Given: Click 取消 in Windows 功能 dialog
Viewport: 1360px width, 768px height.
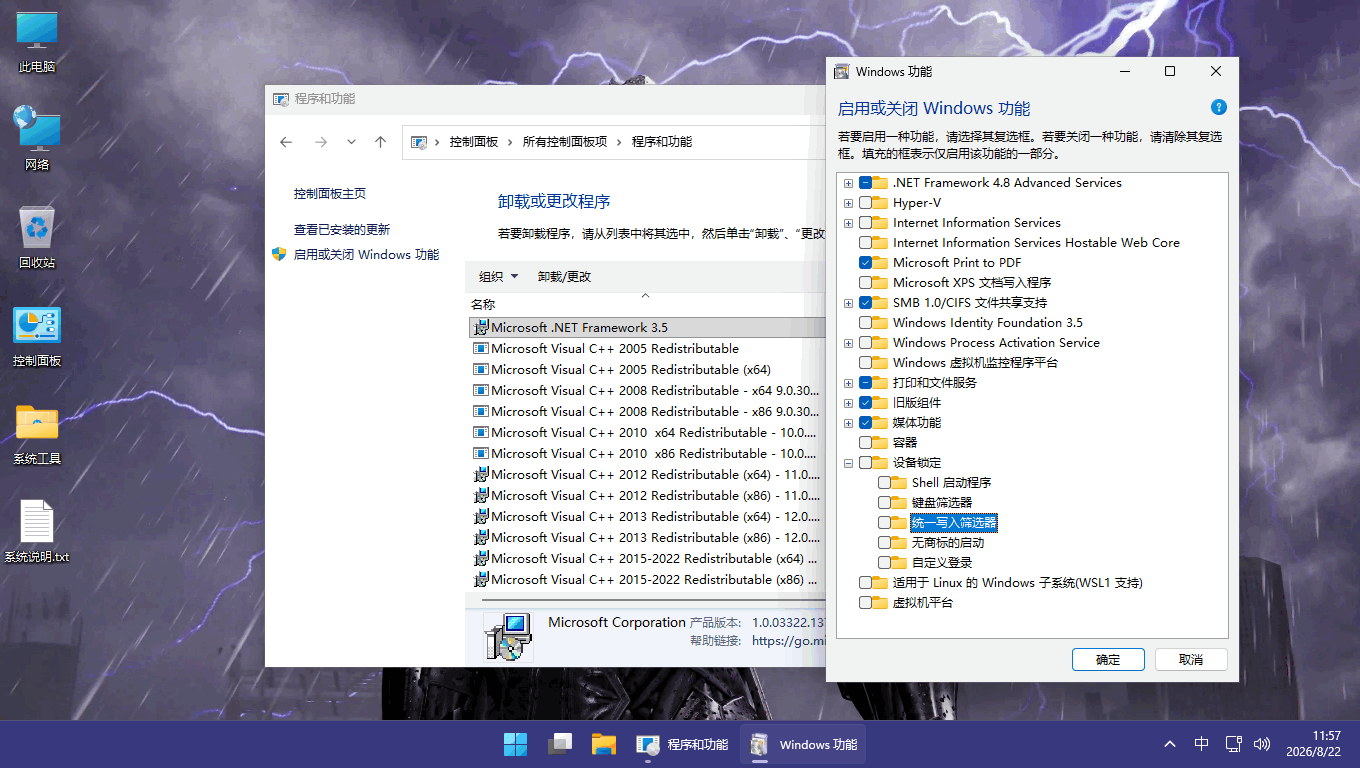Looking at the screenshot, I should pos(1191,660).
